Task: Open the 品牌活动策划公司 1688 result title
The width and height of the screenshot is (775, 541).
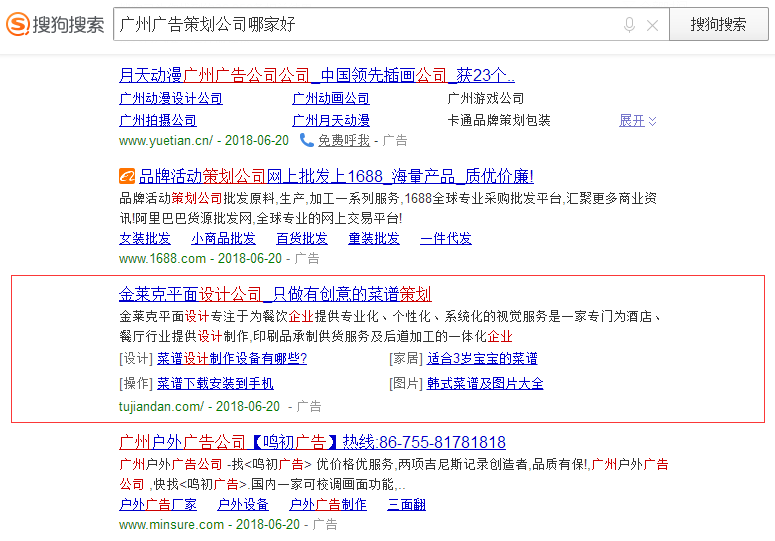Action: tap(336, 176)
